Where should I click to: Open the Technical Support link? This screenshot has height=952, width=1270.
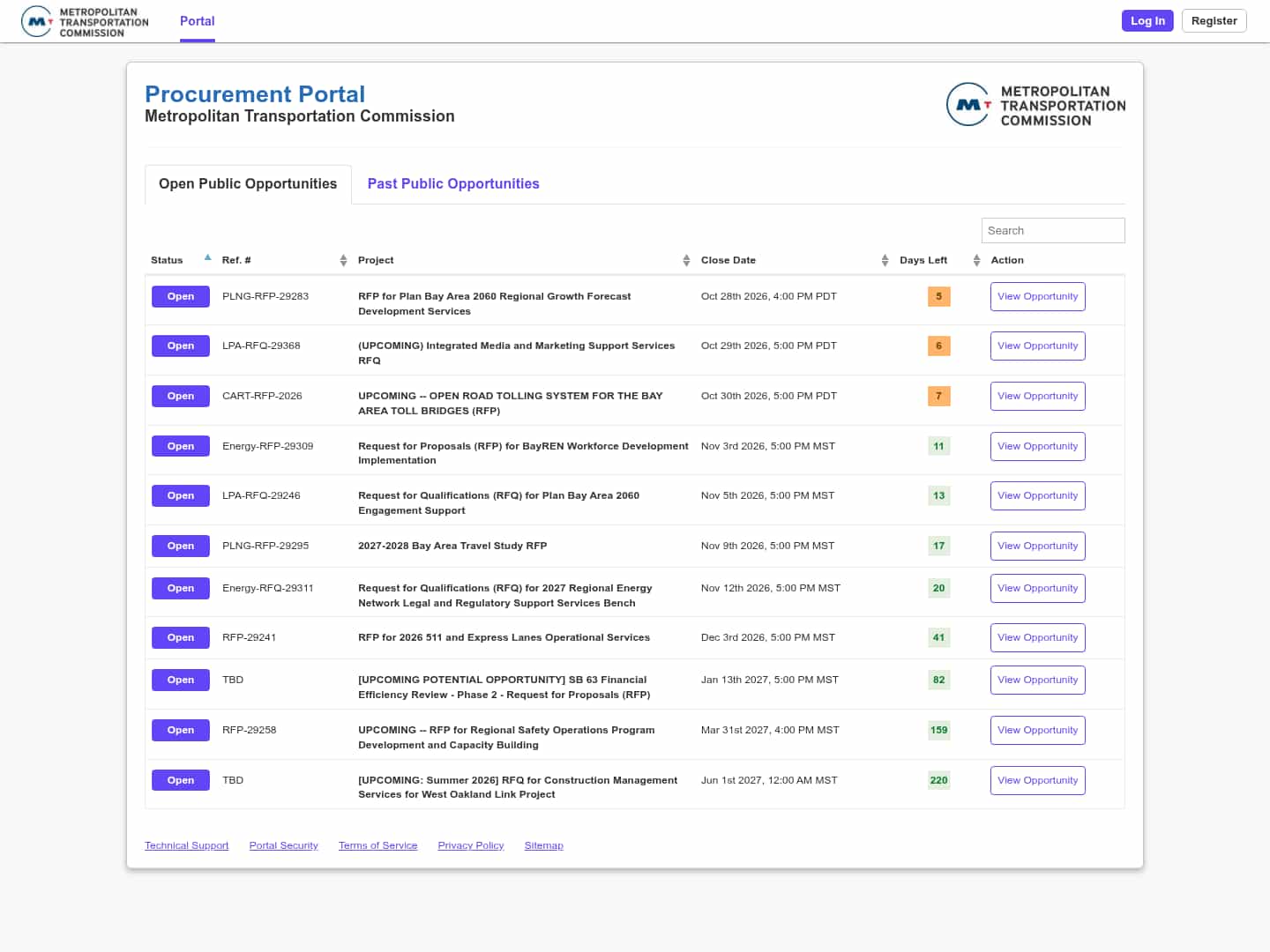point(186,845)
